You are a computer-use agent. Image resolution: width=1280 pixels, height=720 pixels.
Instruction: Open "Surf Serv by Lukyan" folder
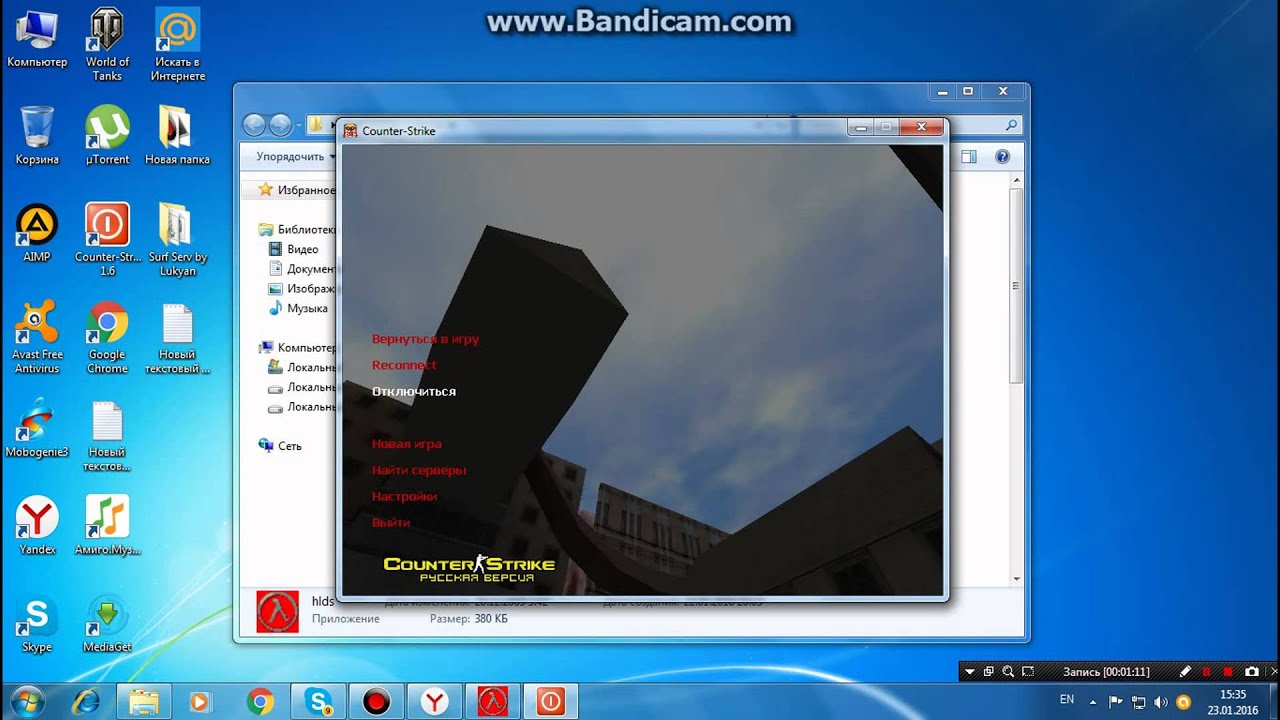[177, 240]
